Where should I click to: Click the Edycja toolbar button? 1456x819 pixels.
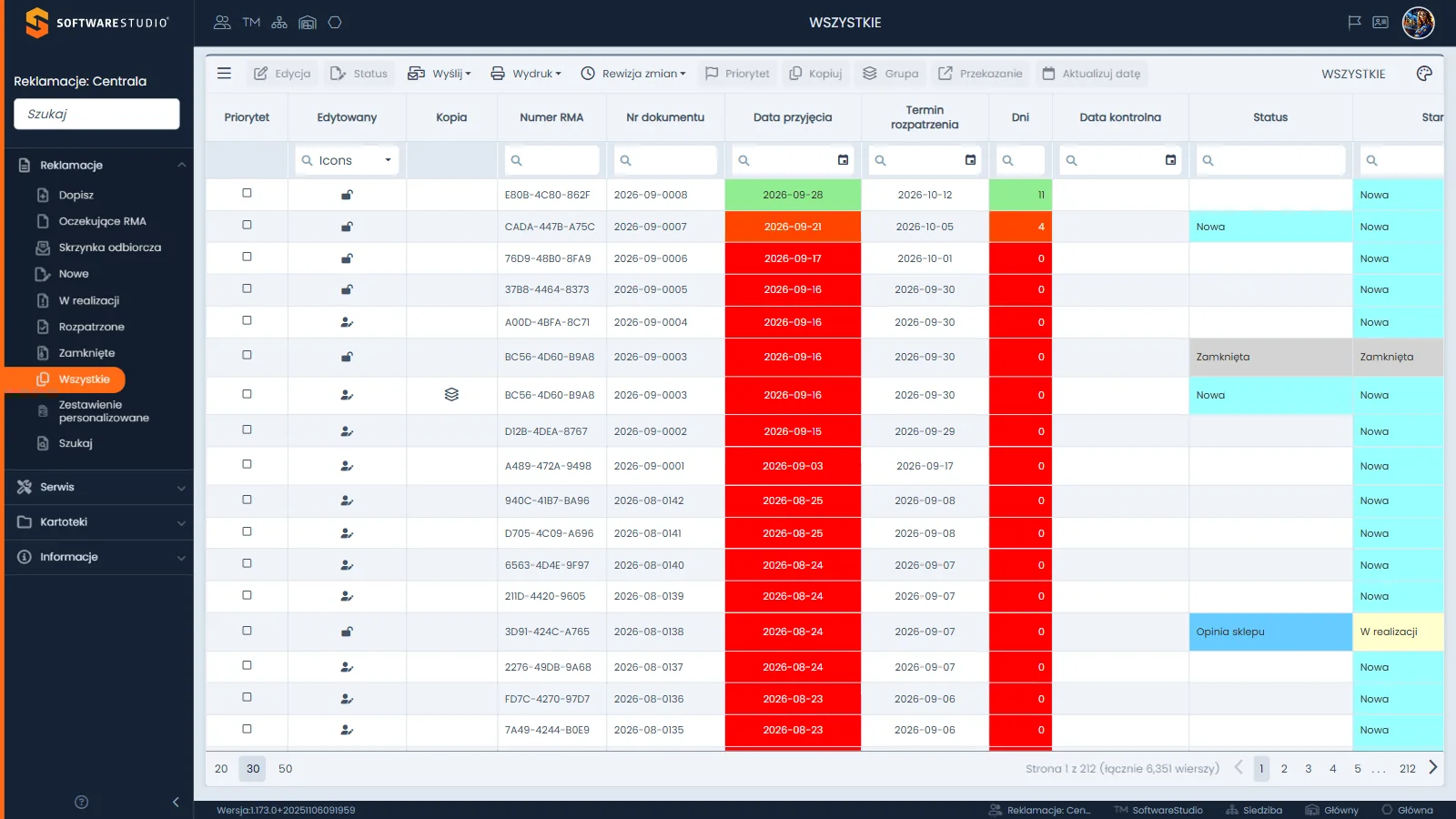pyautogui.click(x=282, y=74)
